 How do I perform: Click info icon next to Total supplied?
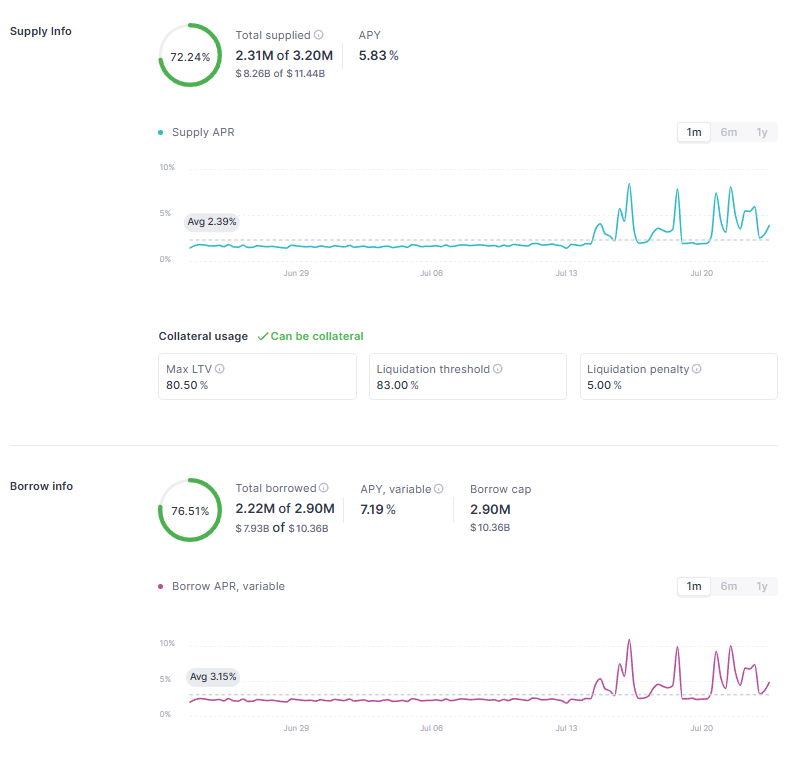pos(319,35)
